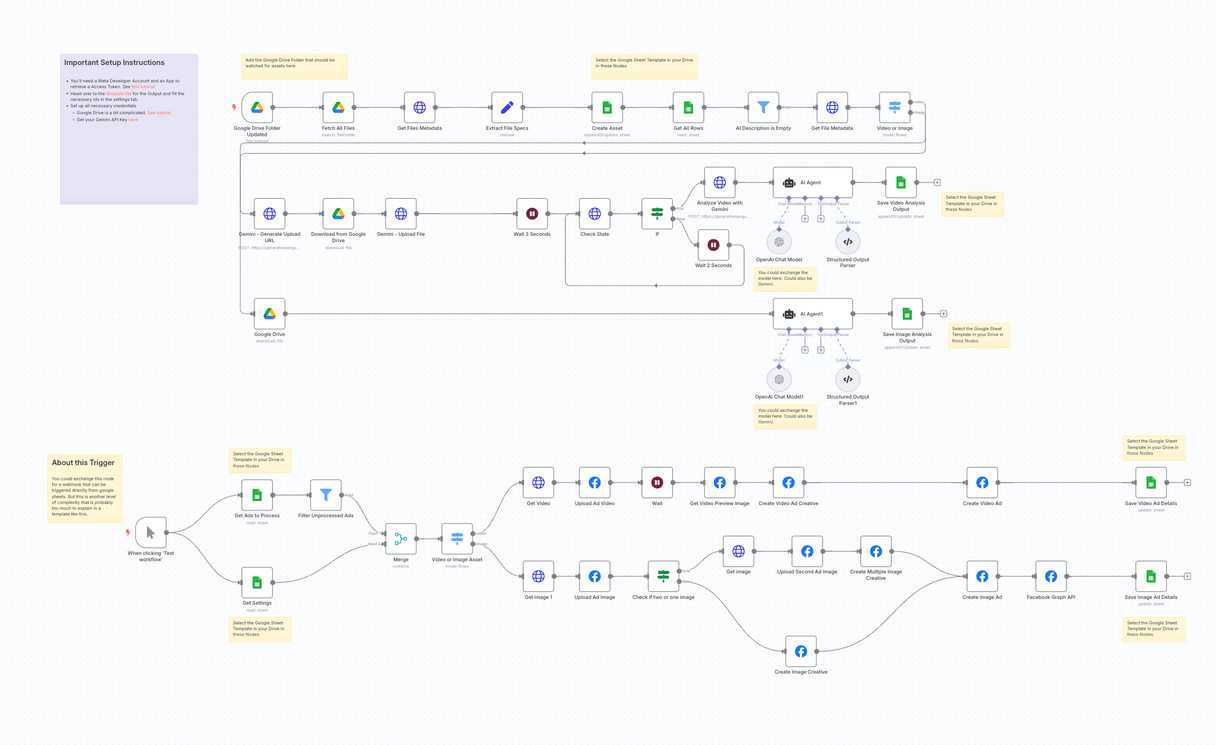Click the 'See tutorial' link for Google Drive
The width and height of the screenshot is (1216, 745).
point(160,113)
